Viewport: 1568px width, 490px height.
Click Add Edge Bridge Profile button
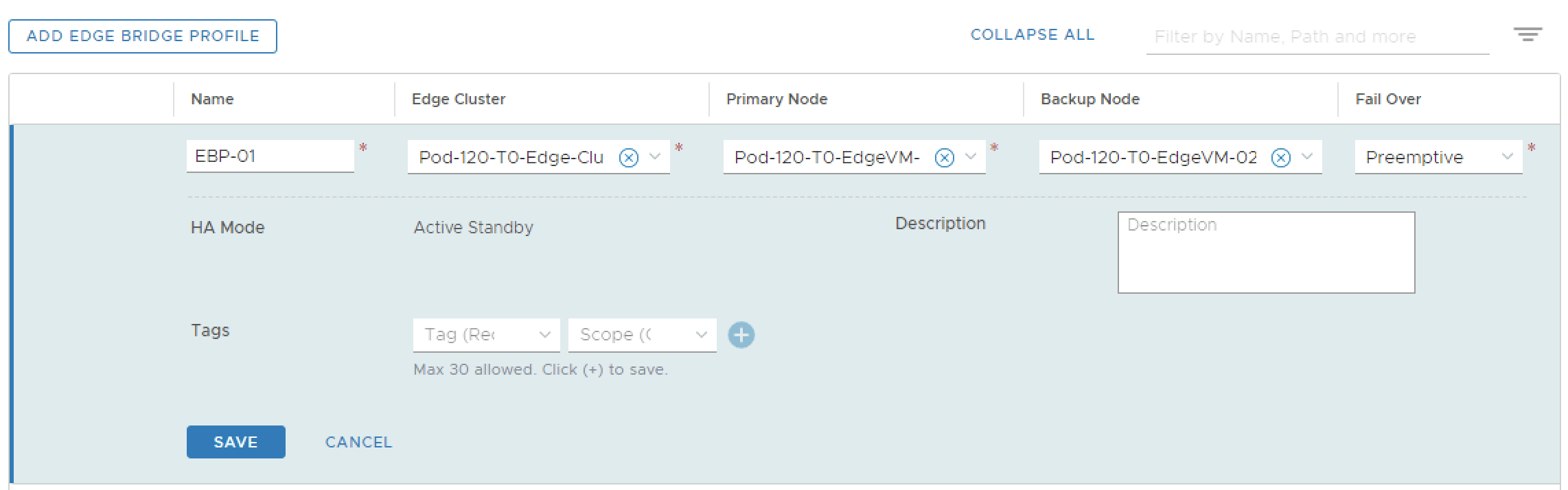point(143,36)
